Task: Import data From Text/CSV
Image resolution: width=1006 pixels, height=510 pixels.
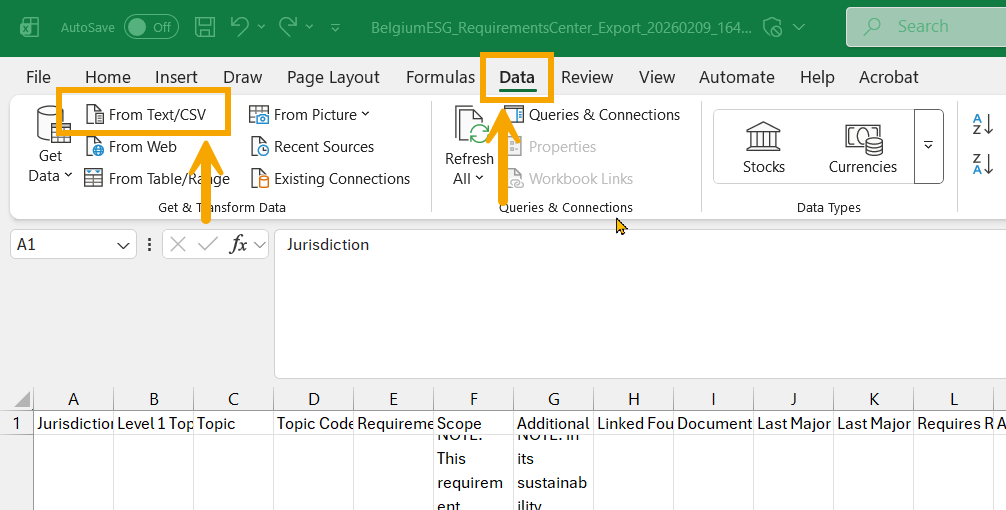Action: (146, 115)
